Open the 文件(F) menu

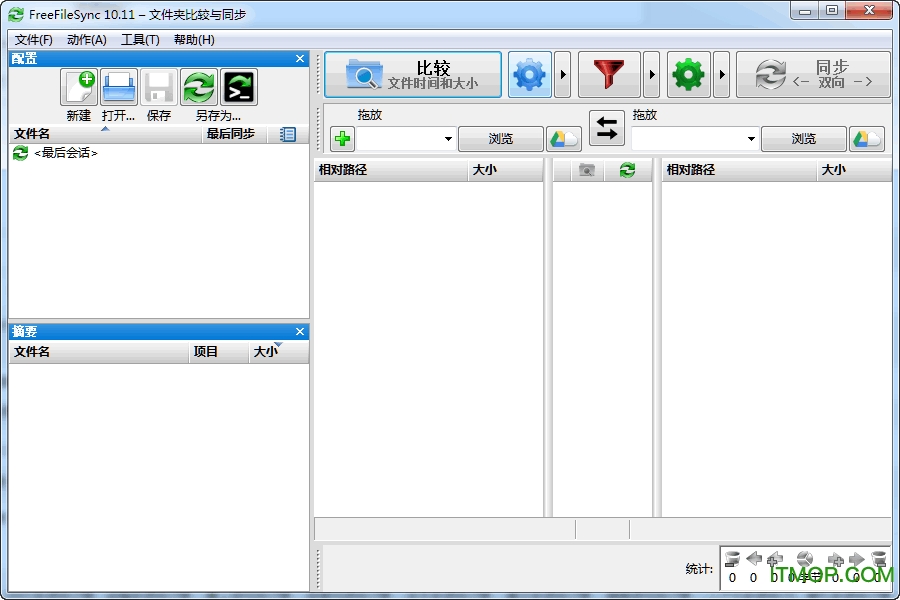click(x=34, y=40)
